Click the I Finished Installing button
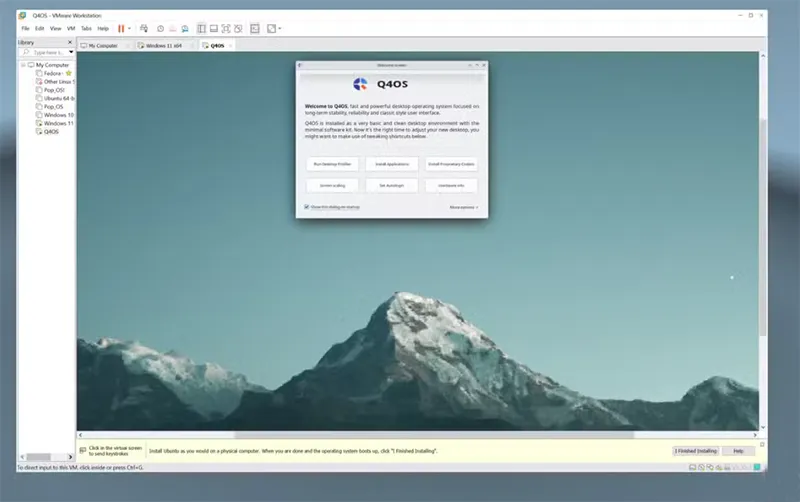Image resolution: width=800 pixels, height=502 pixels. (696, 451)
